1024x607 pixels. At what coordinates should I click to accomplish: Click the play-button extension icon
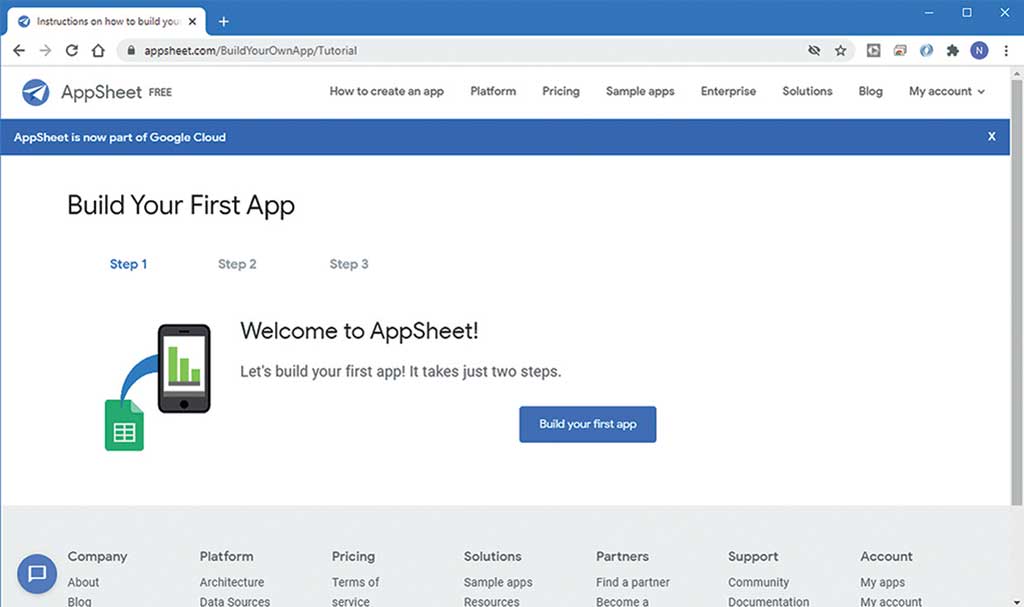click(x=873, y=50)
